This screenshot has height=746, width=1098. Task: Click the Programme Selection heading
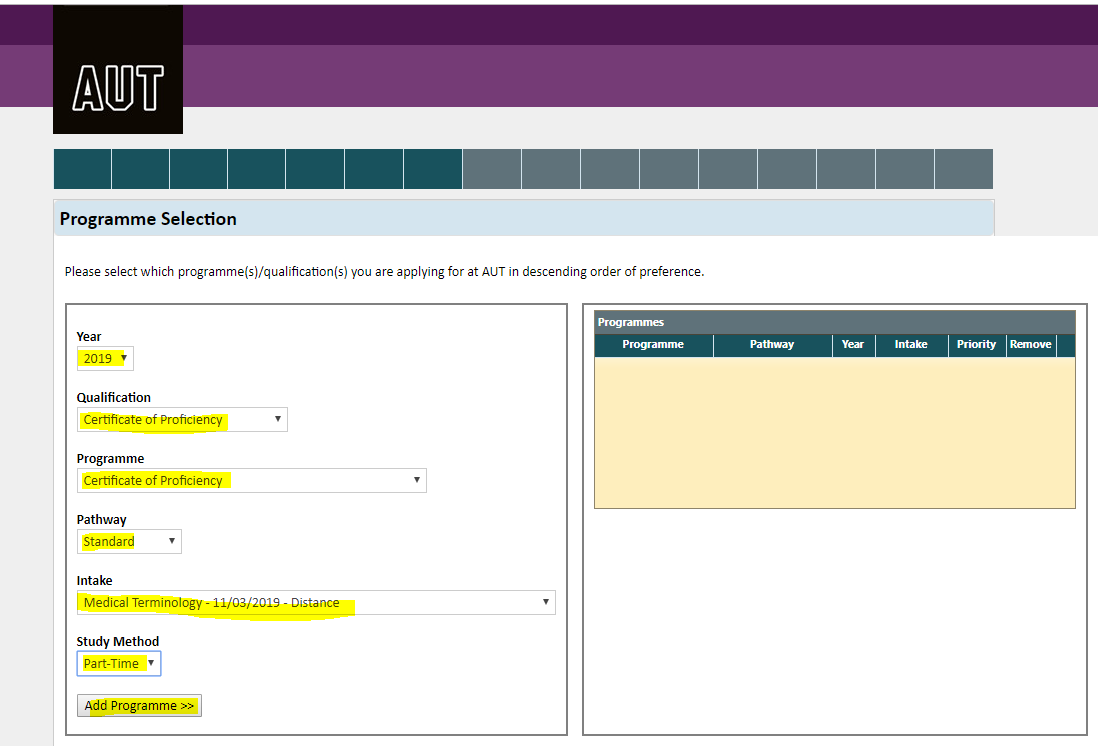tap(148, 219)
